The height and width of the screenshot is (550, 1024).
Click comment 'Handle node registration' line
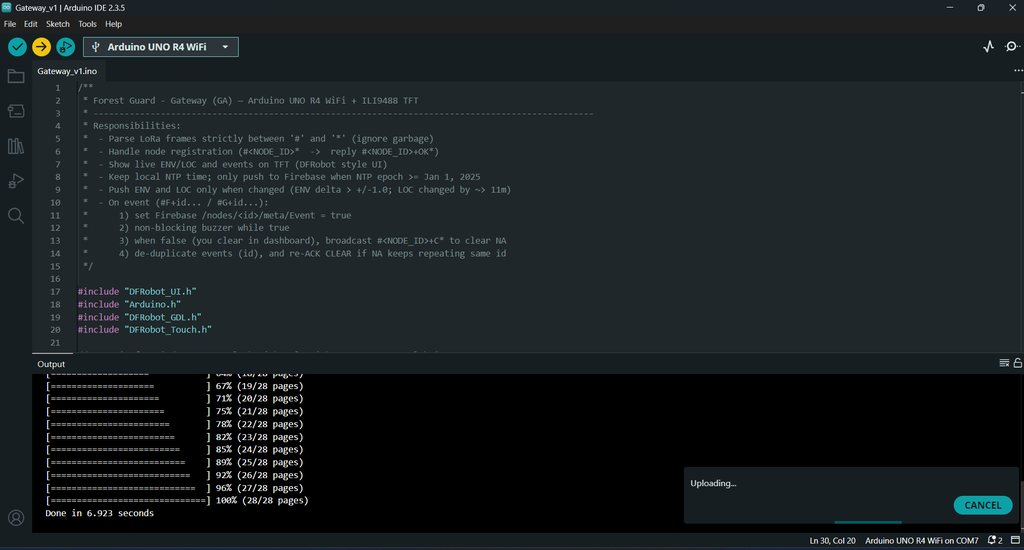(261, 152)
